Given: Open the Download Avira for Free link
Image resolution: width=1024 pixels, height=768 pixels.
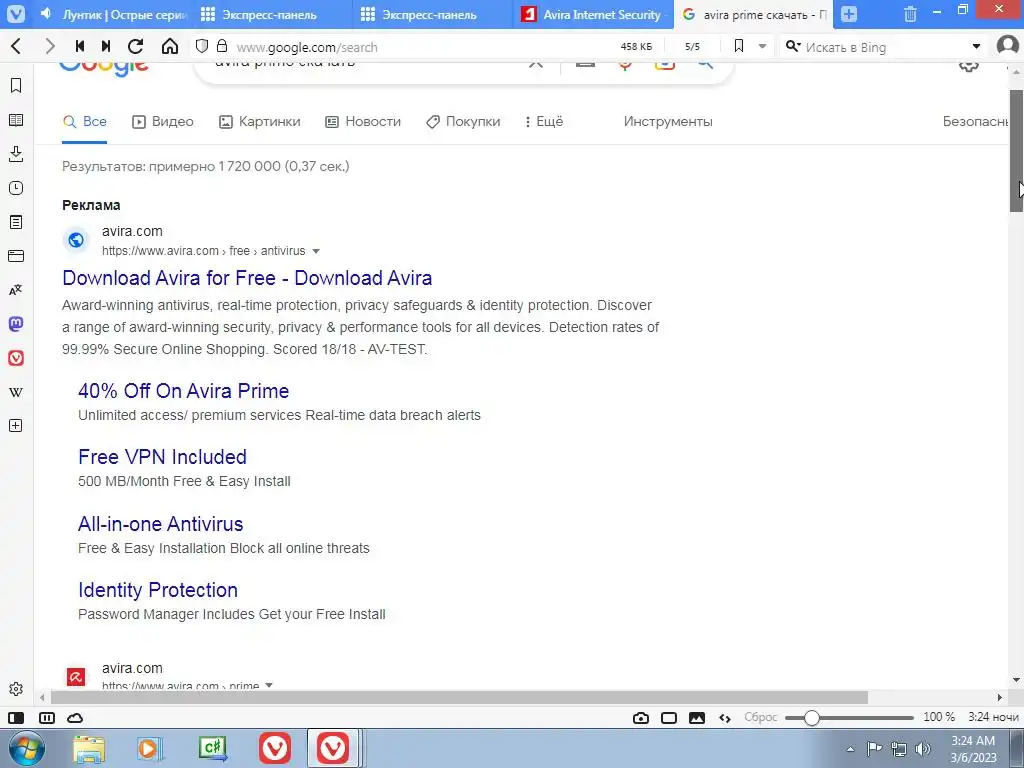Looking at the screenshot, I should 247,278.
